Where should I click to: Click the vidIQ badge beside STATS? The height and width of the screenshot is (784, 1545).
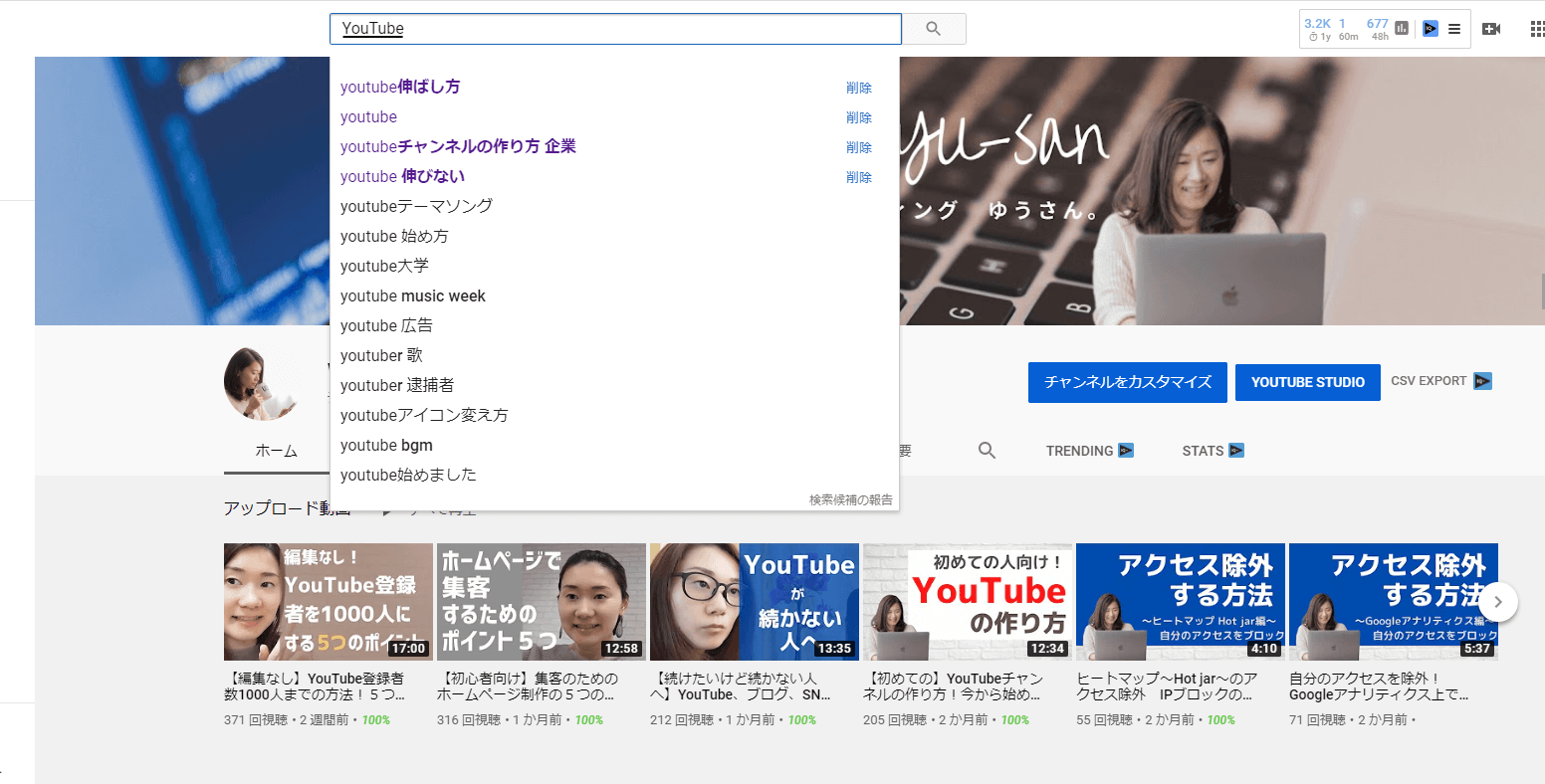point(1236,451)
